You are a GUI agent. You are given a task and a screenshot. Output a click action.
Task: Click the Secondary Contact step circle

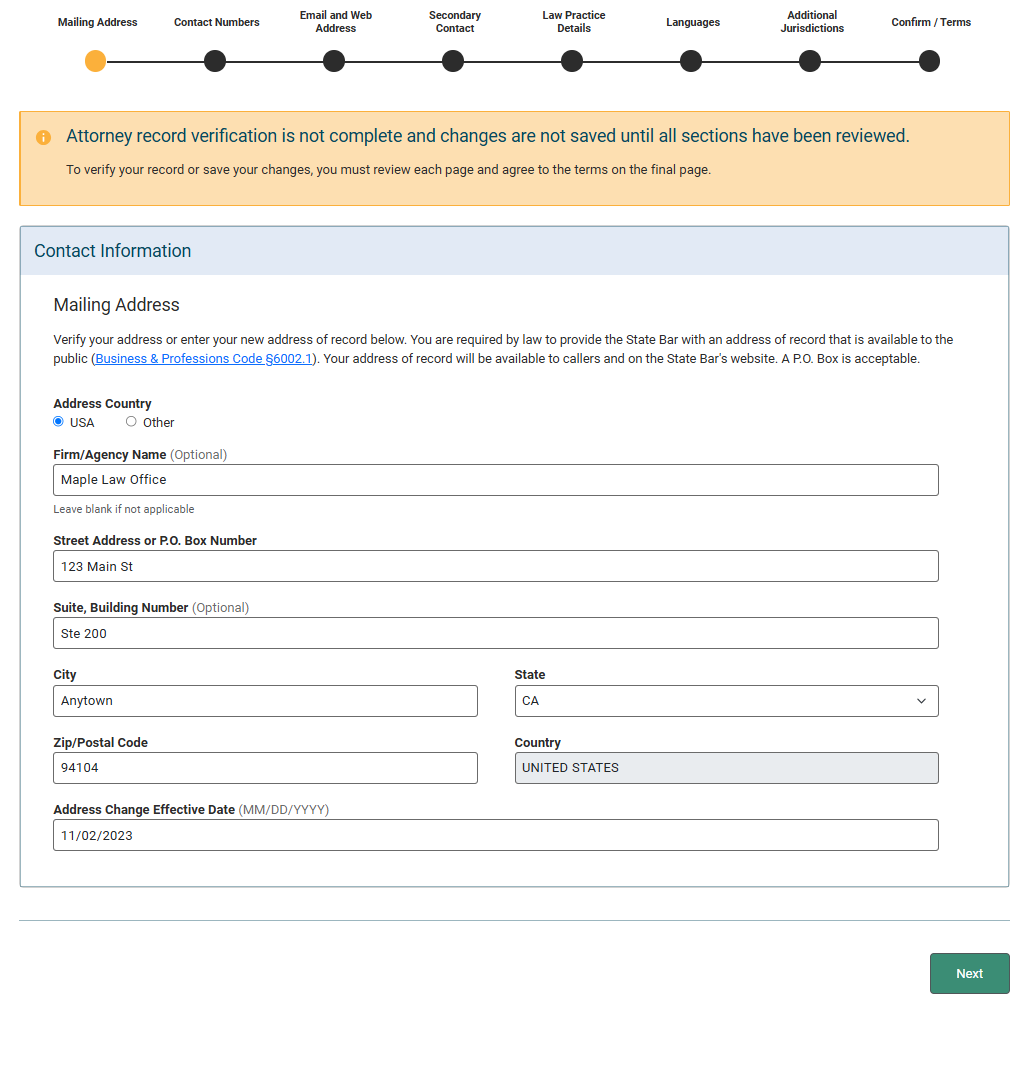click(x=453, y=62)
